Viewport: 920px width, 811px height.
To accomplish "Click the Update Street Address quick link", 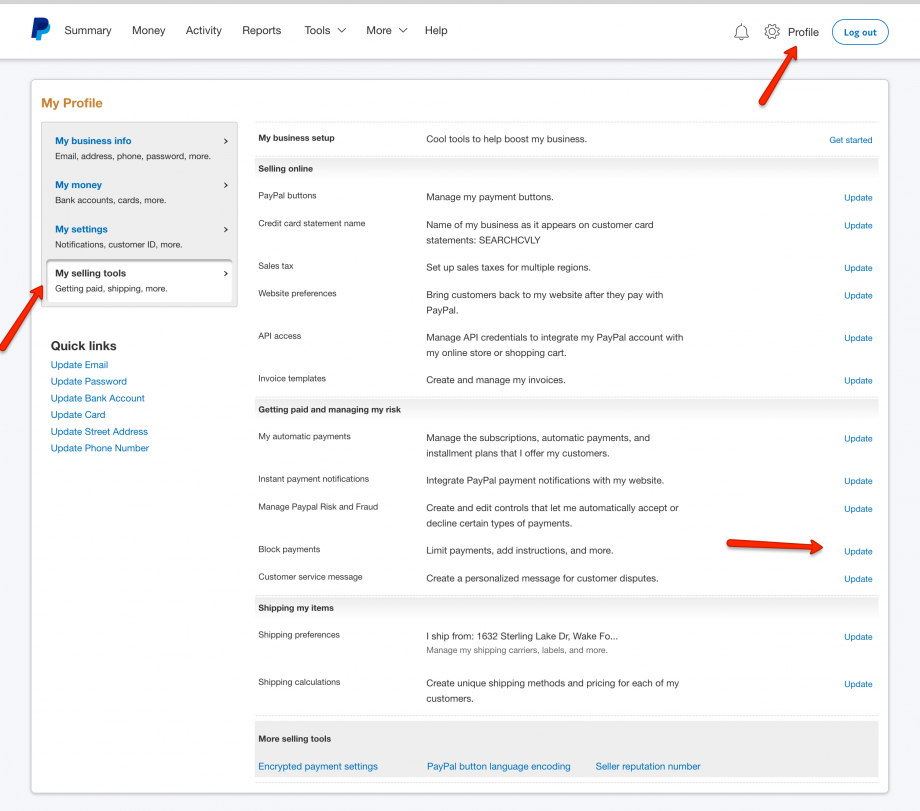I will [99, 432].
